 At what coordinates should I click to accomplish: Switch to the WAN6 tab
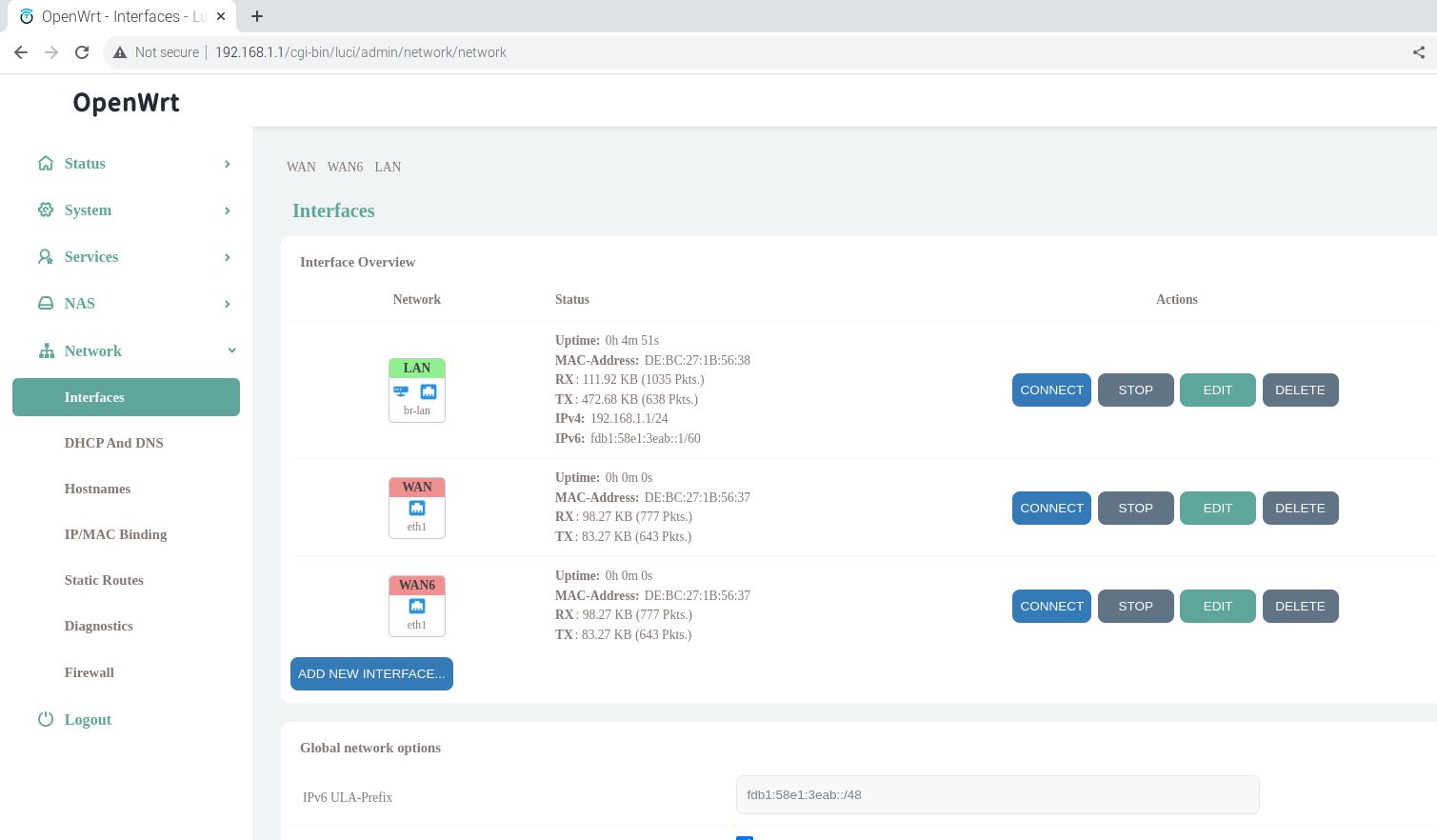pos(345,167)
